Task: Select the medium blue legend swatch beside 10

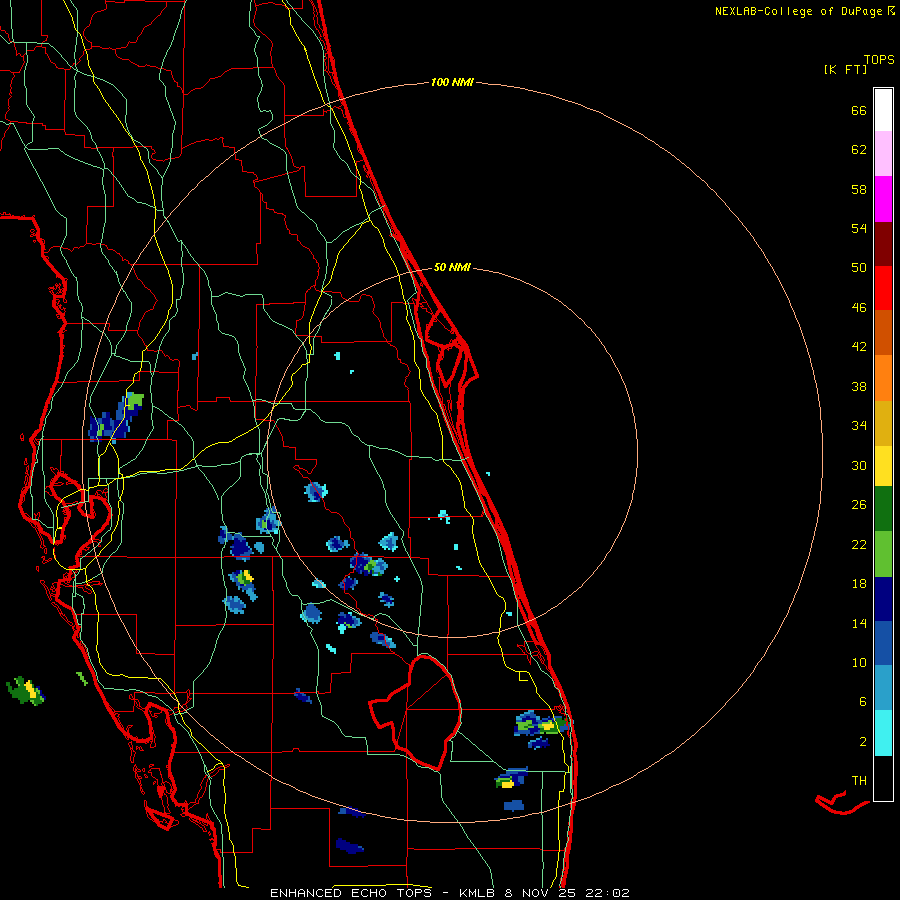Action: tap(883, 643)
